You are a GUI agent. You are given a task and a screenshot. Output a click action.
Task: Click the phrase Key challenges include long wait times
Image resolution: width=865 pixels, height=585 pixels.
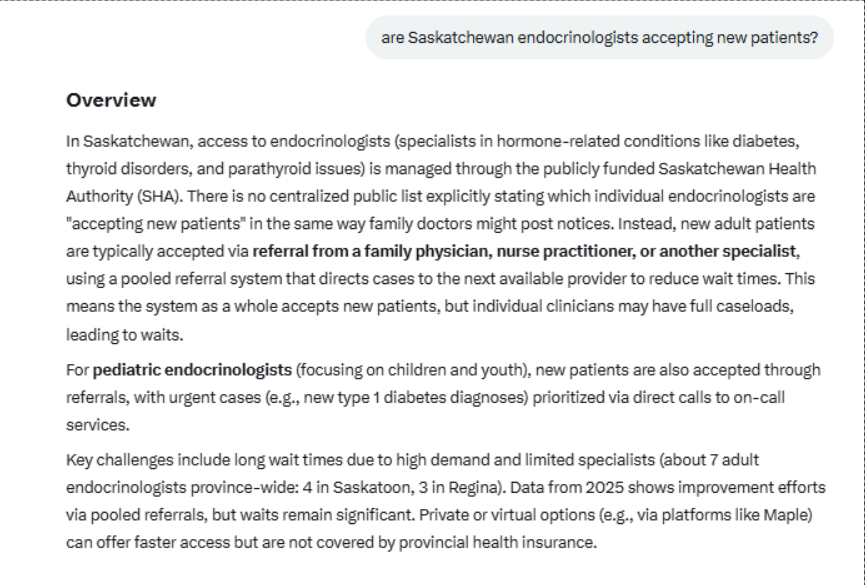pos(205,460)
